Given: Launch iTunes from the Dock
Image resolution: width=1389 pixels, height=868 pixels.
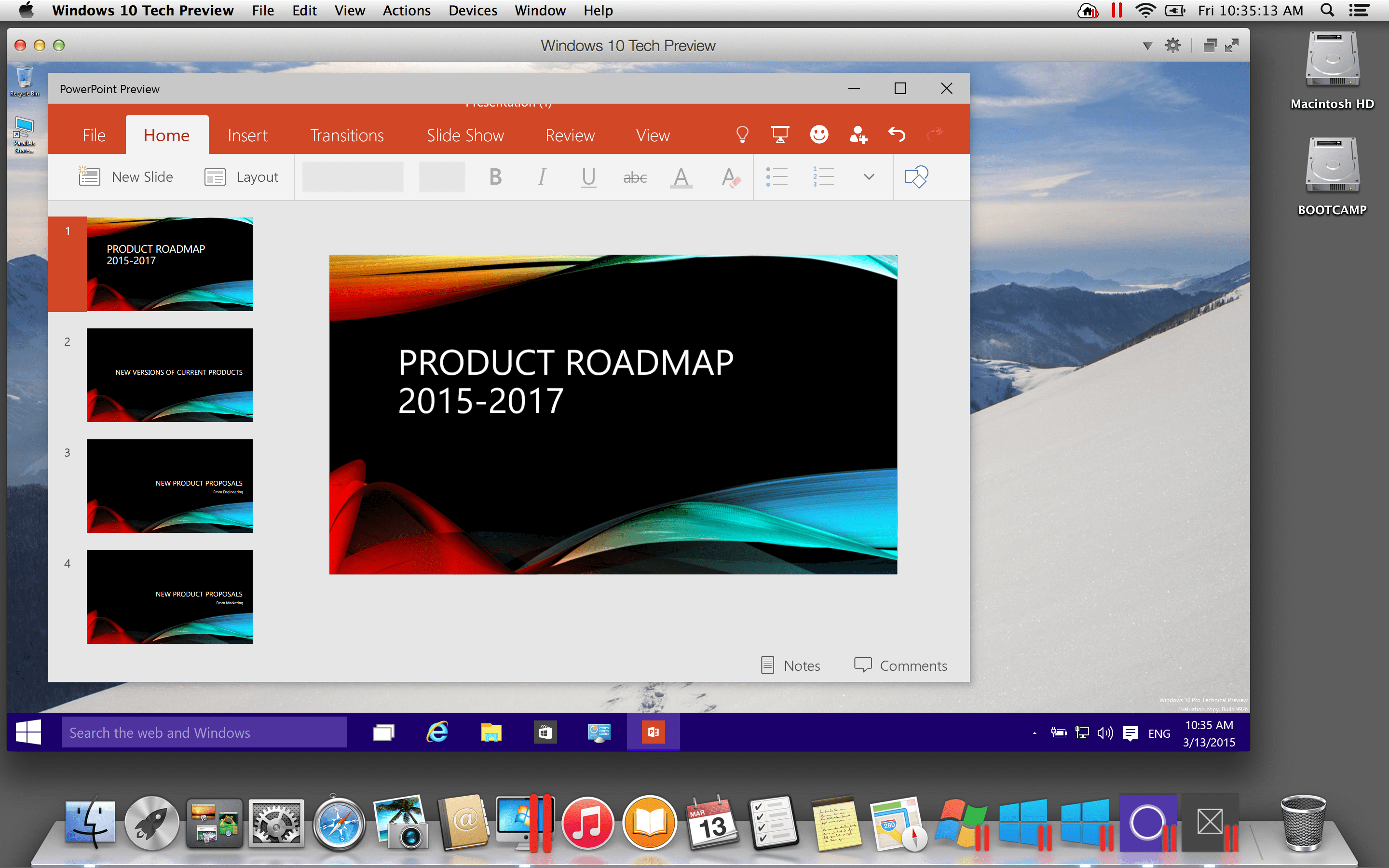Looking at the screenshot, I should (587, 824).
